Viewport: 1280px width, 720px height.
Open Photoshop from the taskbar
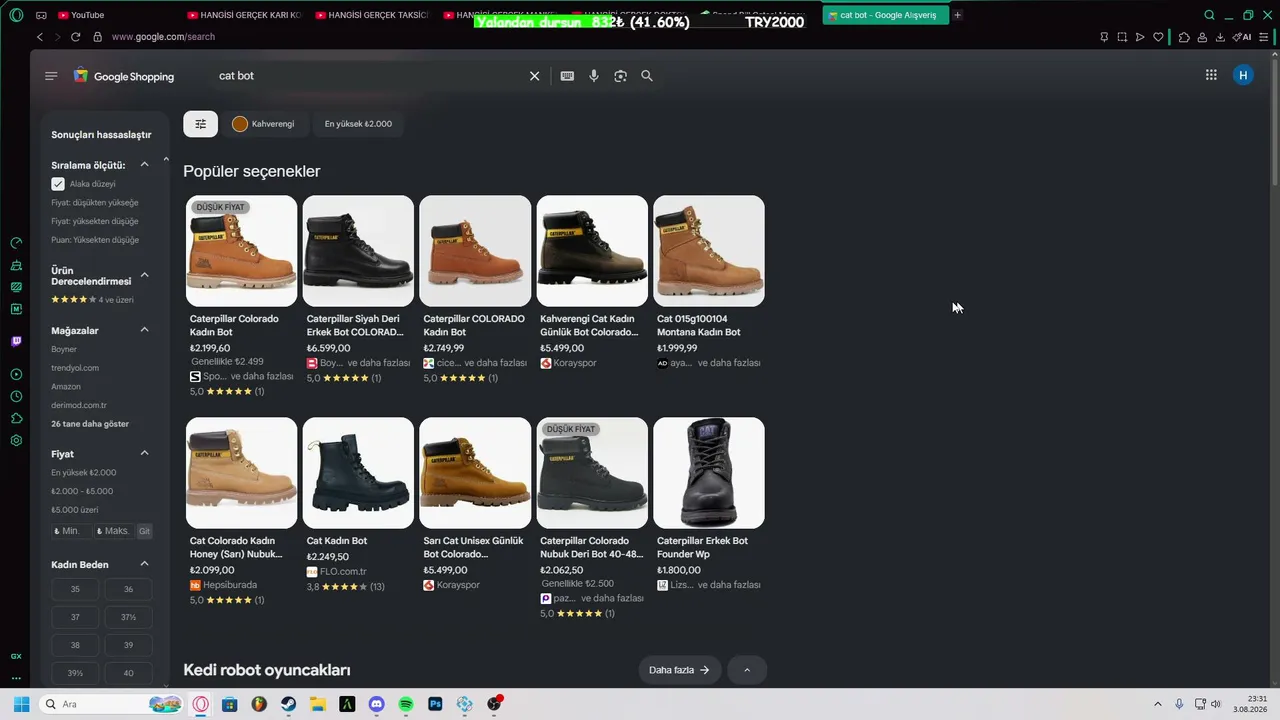coord(435,704)
